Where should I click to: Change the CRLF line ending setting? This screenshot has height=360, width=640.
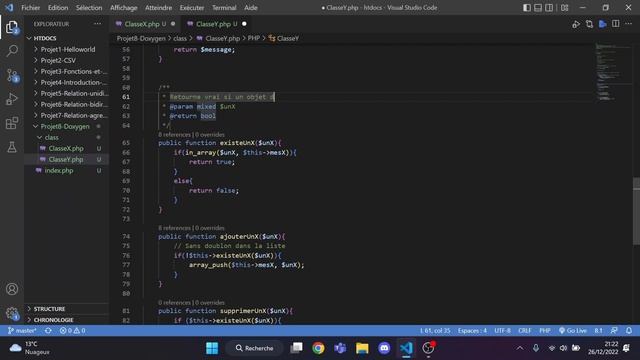(524, 331)
